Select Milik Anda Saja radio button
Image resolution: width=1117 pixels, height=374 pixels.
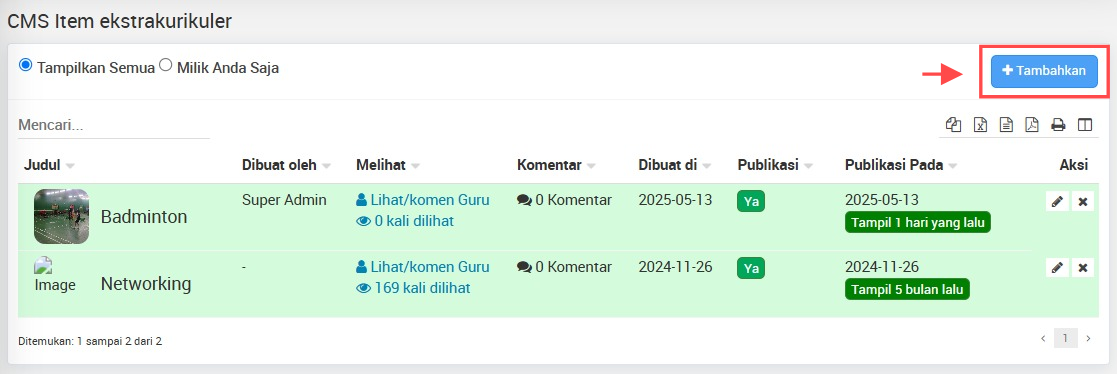[165, 66]
